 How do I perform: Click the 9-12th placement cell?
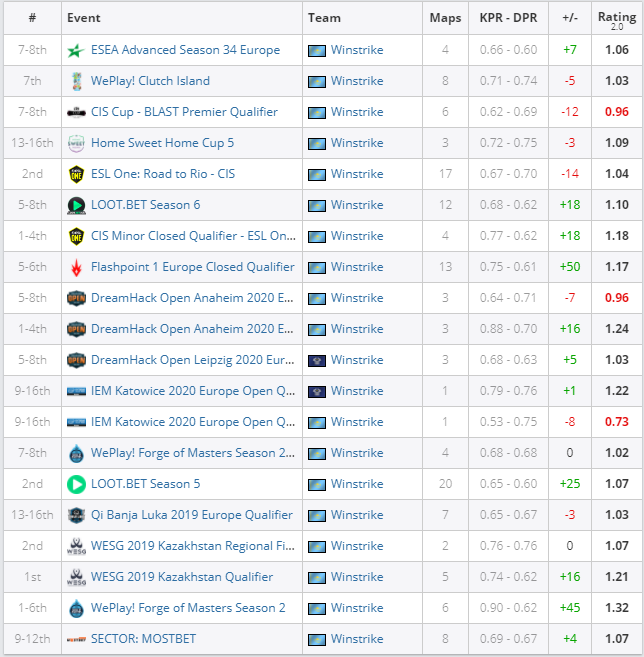(x=32, y=639)
